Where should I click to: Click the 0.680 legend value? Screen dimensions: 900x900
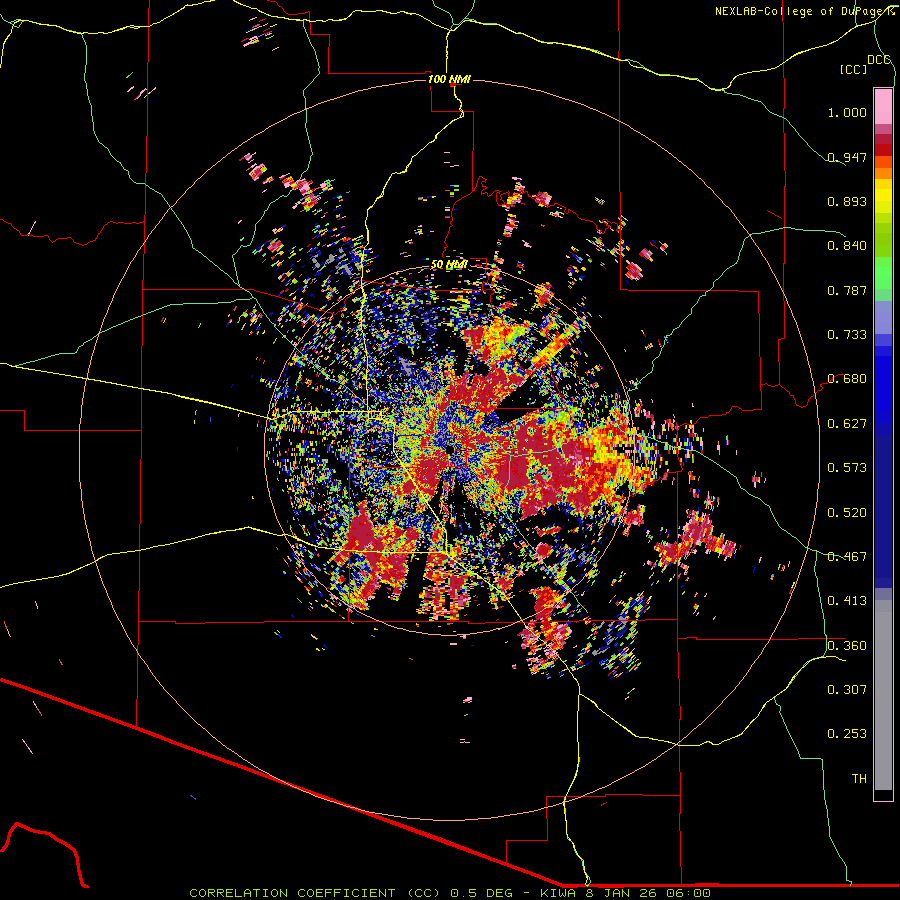[x=847, y=379]
